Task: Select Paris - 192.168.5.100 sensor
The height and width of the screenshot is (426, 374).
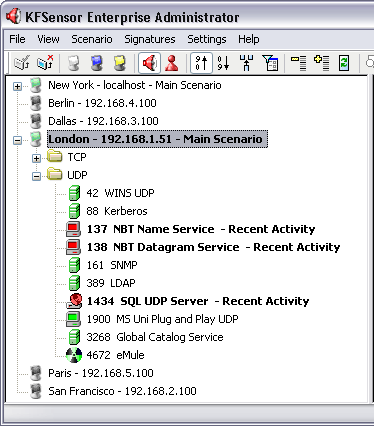Action: (x=101, y=373)
